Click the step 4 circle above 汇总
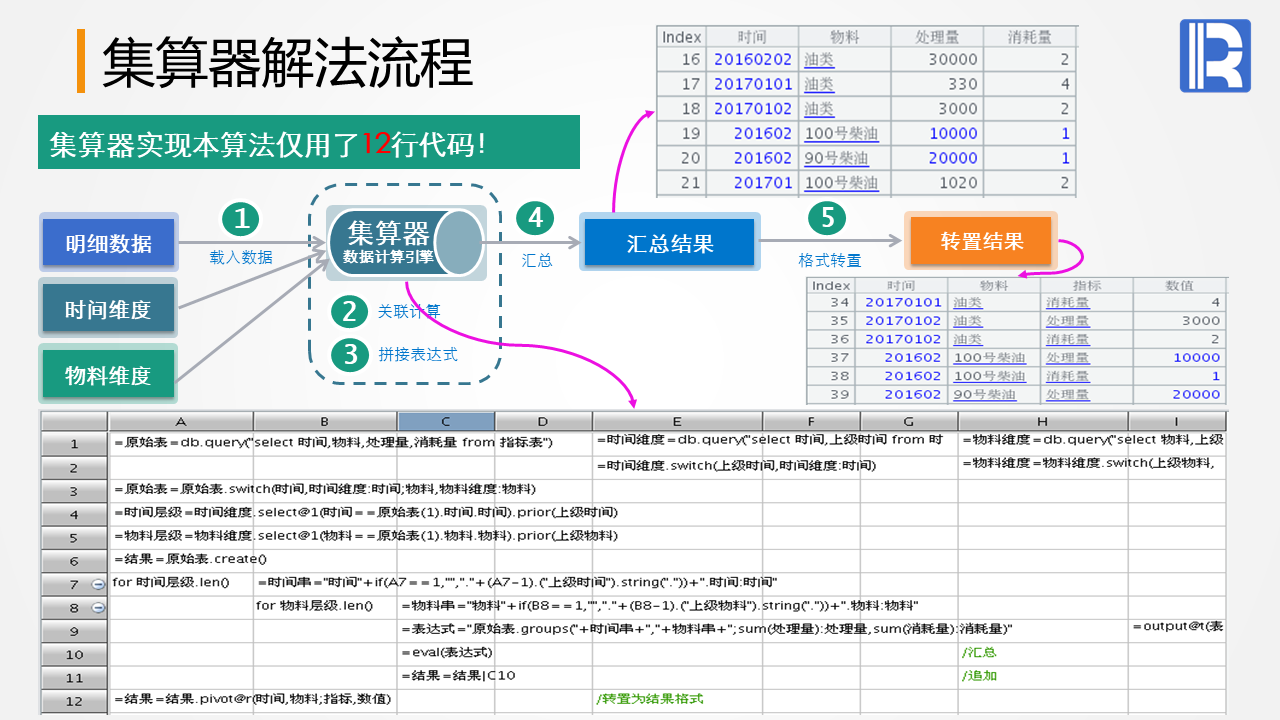Viewport: 1280px width, 720px height. pyautogui.click(x=535, y=219)
